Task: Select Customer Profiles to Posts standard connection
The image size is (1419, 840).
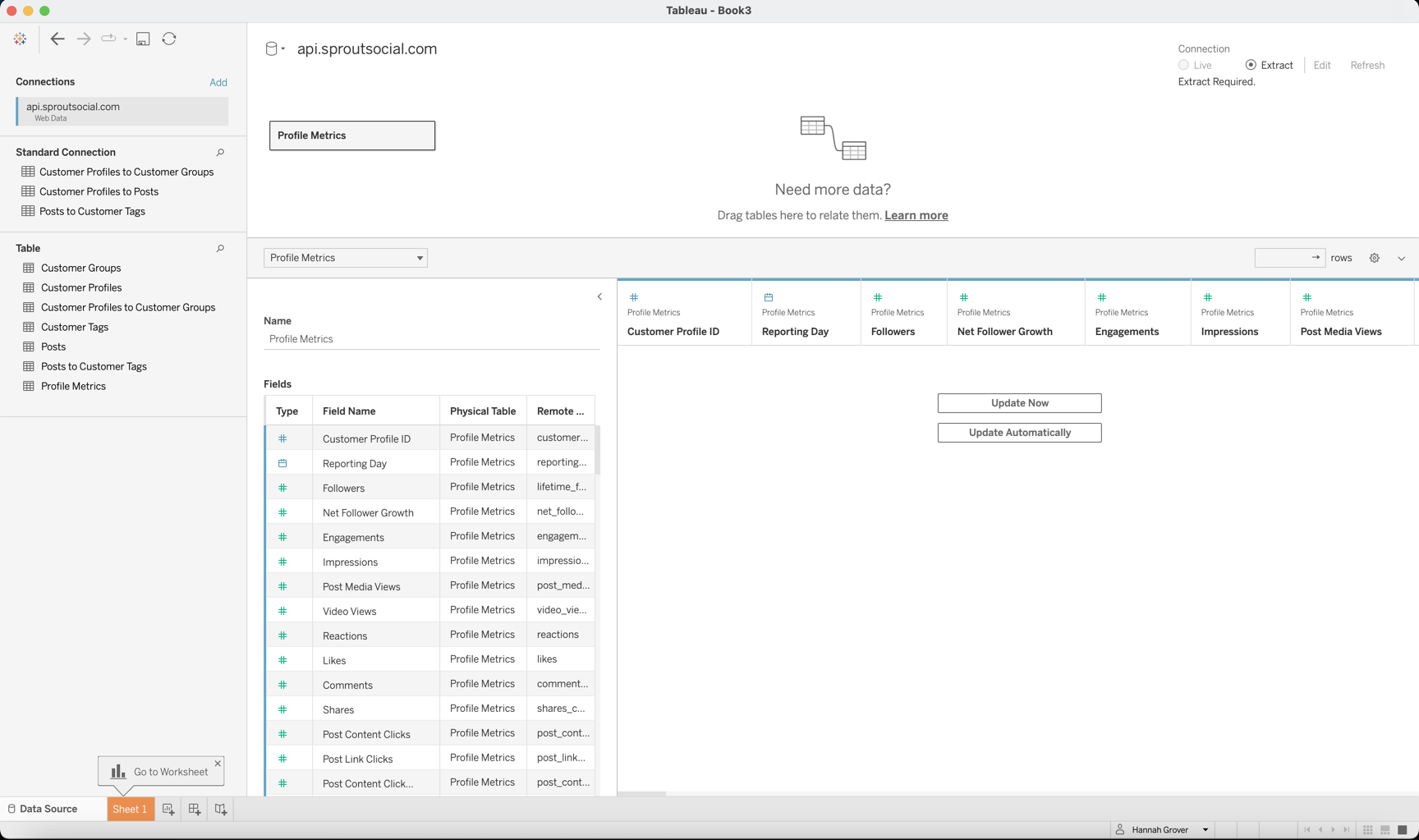Action: point(99,191)
